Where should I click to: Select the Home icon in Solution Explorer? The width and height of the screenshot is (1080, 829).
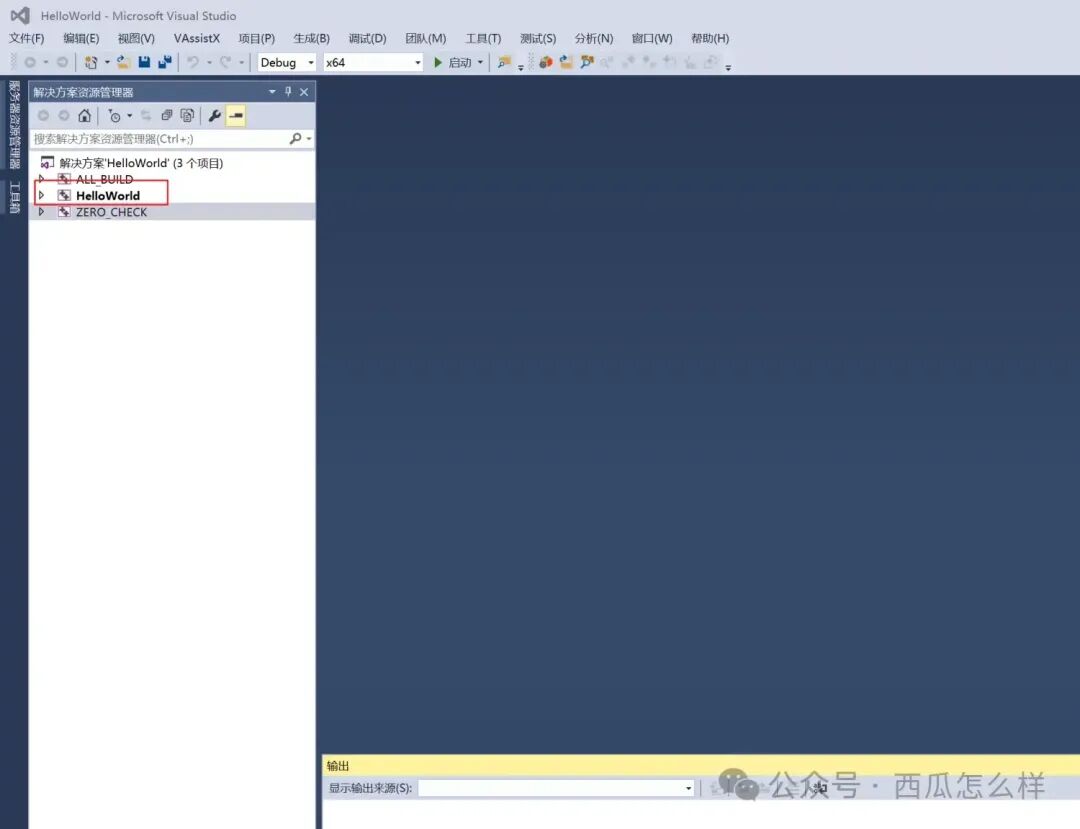point(85,115)
